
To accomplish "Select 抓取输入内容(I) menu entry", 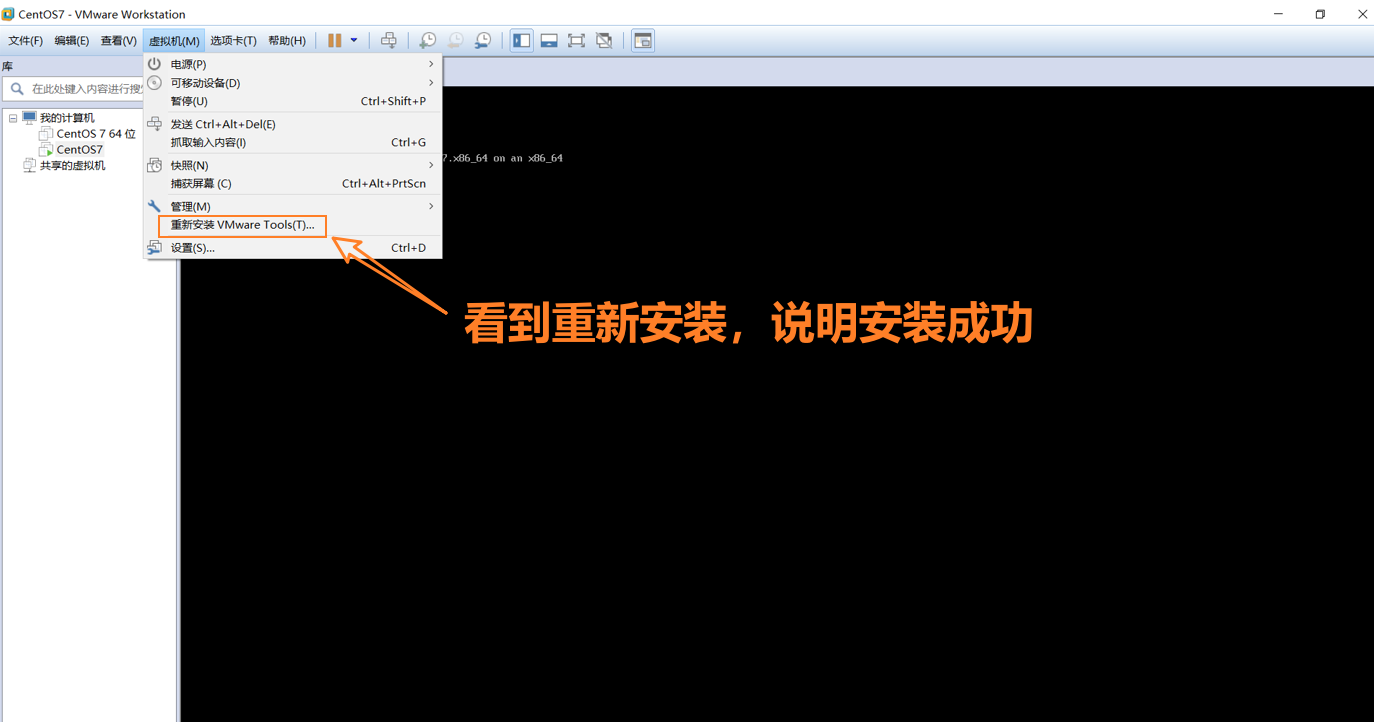I will [293, 142].
